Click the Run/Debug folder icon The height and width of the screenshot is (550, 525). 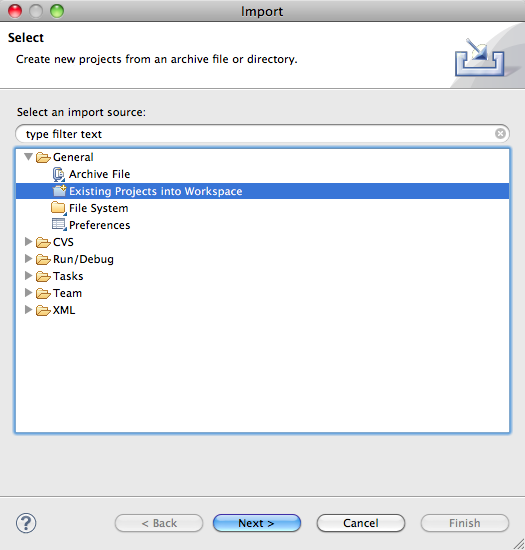(43, 259)
